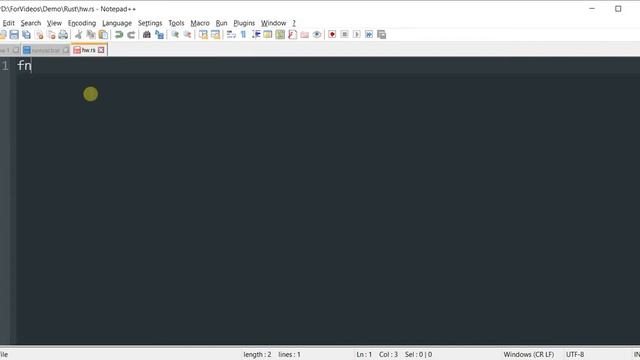Toggle Word wrap toolbar icon
Screen dimensions: 640x360
pos(231,35)
